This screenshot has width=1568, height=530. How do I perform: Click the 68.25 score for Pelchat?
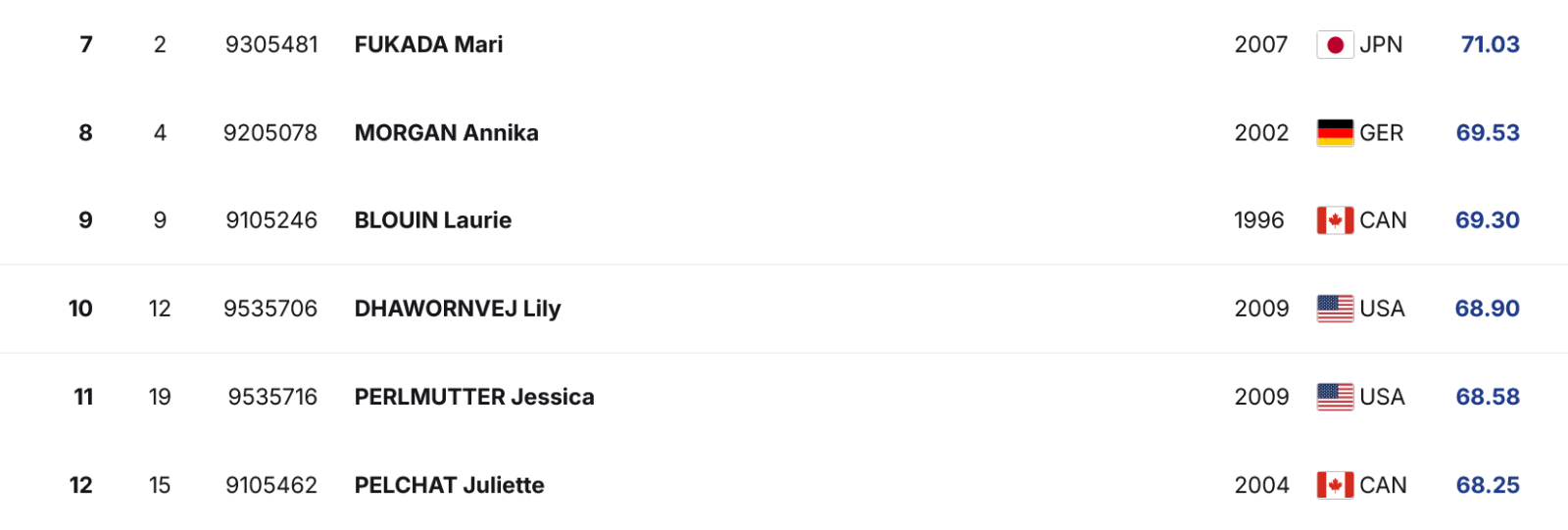1488,485
